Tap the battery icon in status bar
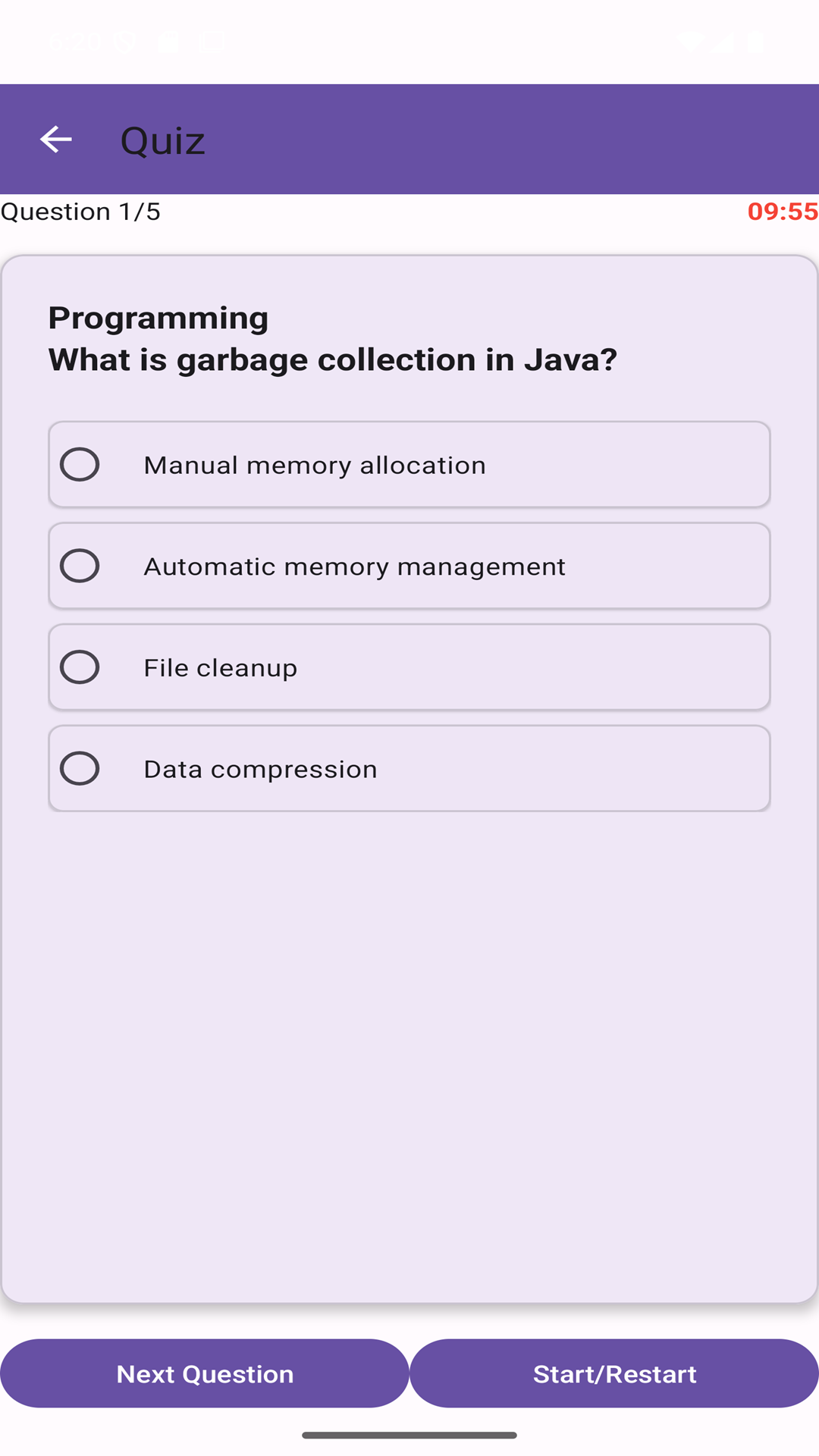This screenshot has width=819, height=1456. [x=755, y=42]
